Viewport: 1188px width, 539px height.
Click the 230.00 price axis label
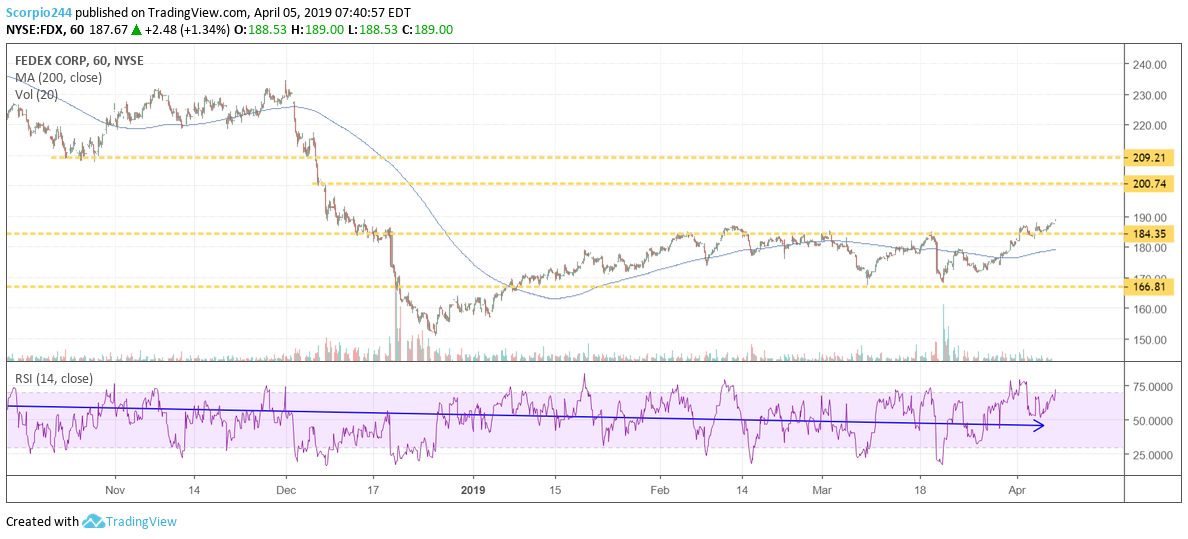tap(1151, 96)
